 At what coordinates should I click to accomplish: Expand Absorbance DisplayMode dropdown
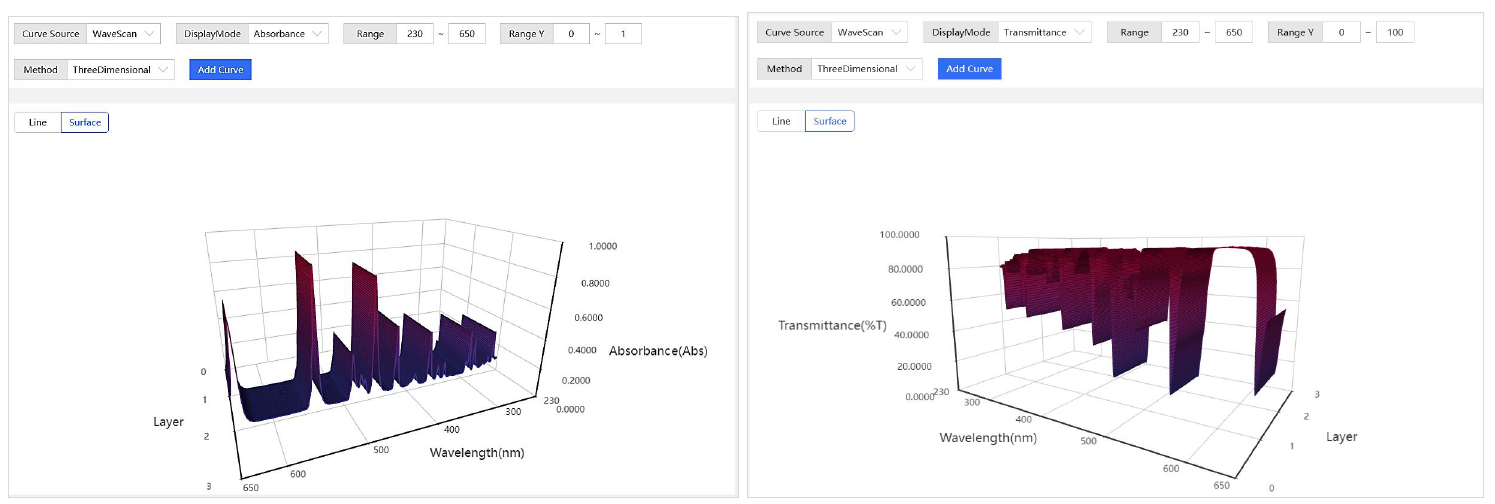288,33
